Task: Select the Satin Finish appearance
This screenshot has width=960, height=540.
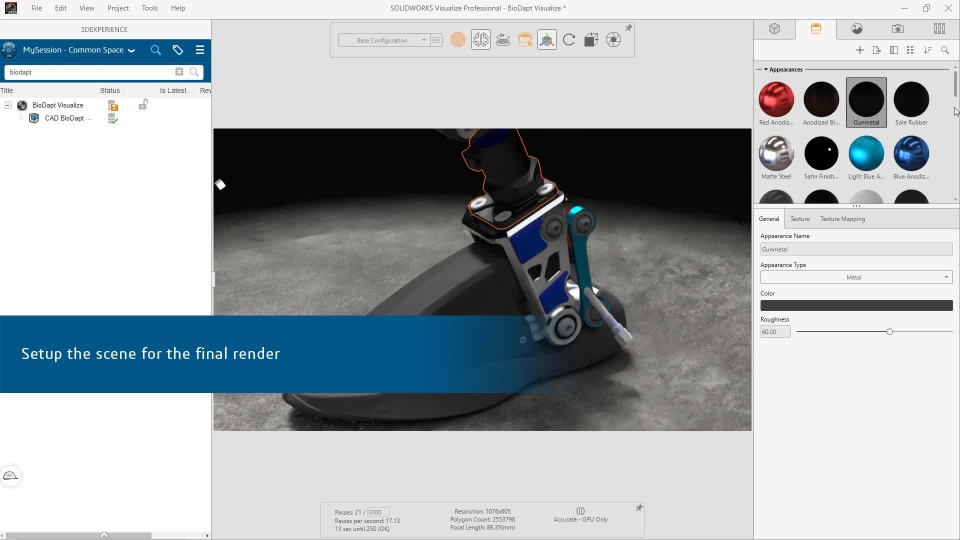Action: (821, 157)
